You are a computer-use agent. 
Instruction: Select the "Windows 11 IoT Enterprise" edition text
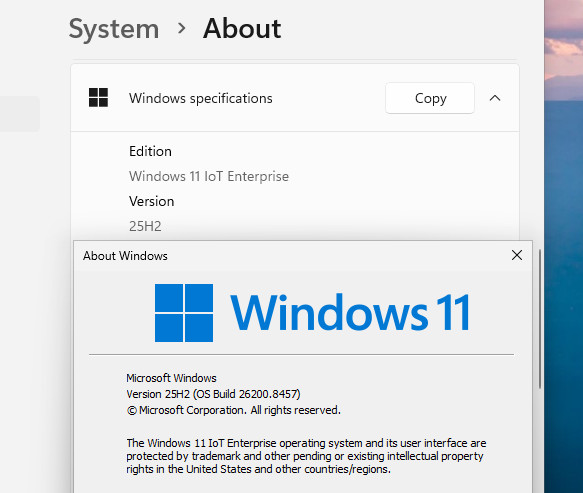209,176
